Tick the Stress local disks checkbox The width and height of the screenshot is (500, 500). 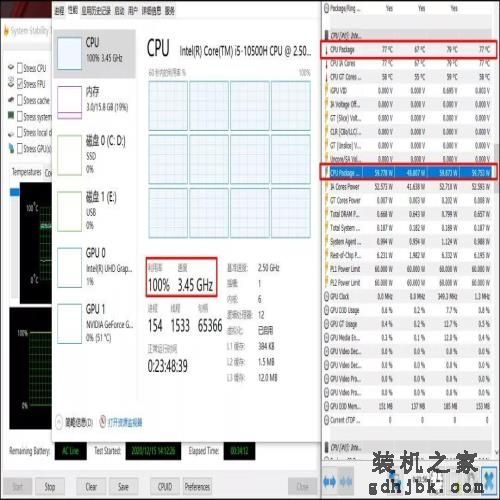coord(20,132)
